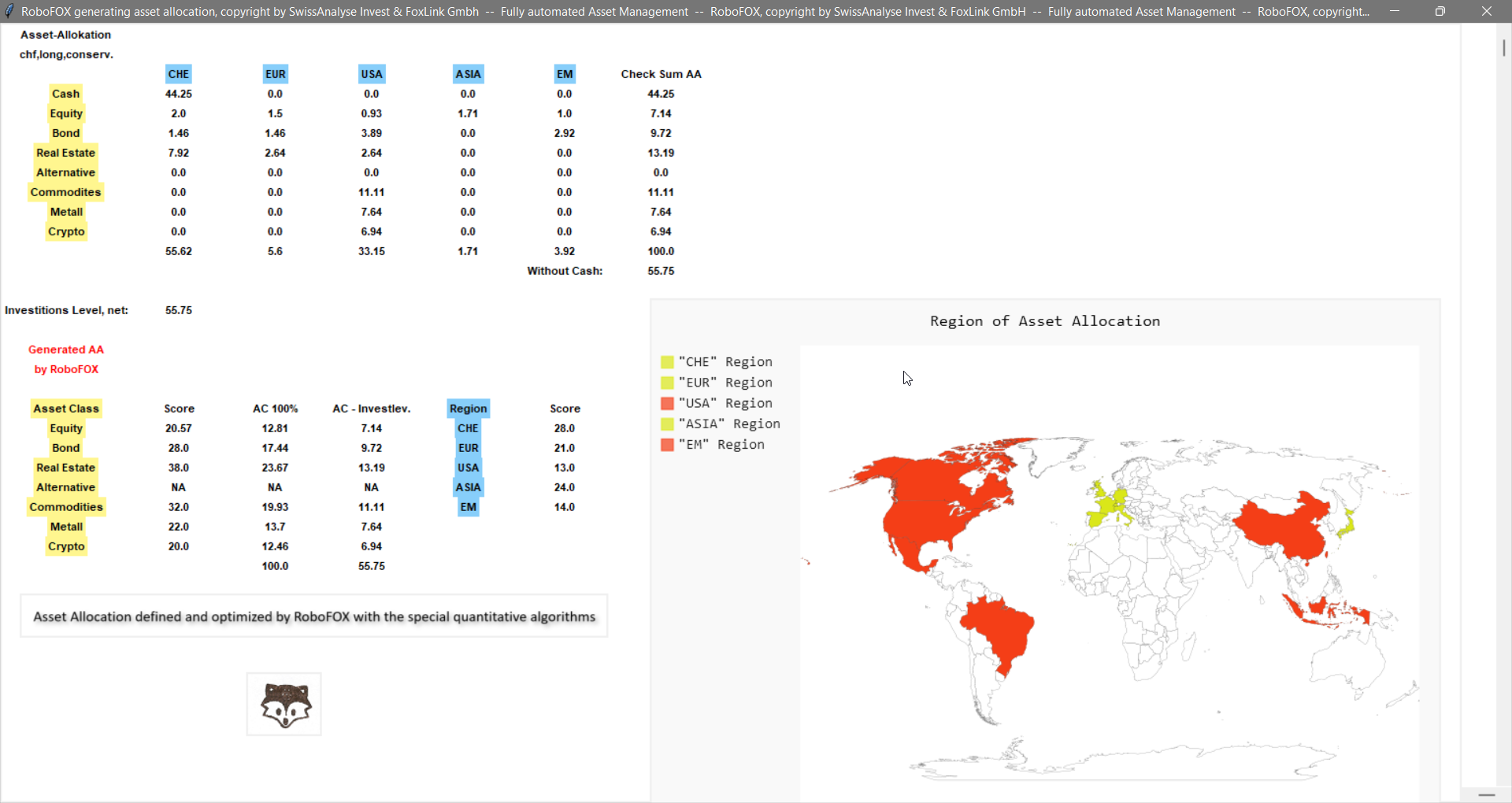The width and height of the screenshot is (1512, 803).
Task: Click the vertical scrollbar thumb on the right side of the window
Action: tap(1503, 47)
